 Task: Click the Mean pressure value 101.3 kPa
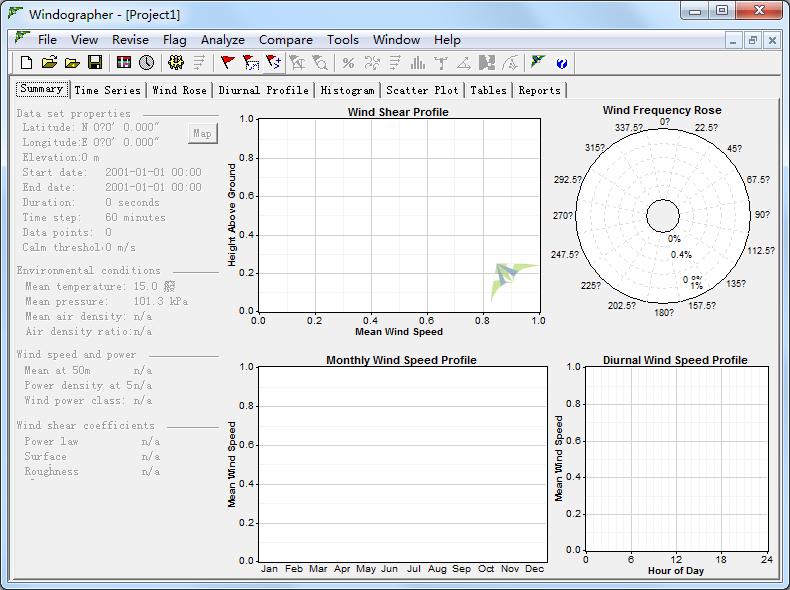tap(160, 302)
